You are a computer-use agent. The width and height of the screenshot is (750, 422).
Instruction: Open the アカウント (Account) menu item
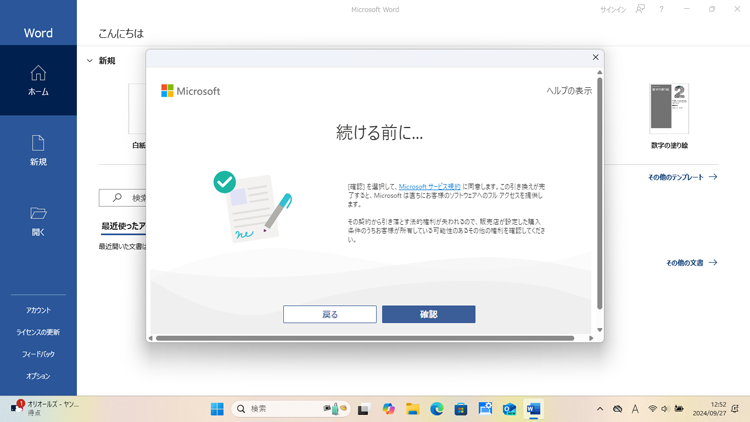point(38,310)
